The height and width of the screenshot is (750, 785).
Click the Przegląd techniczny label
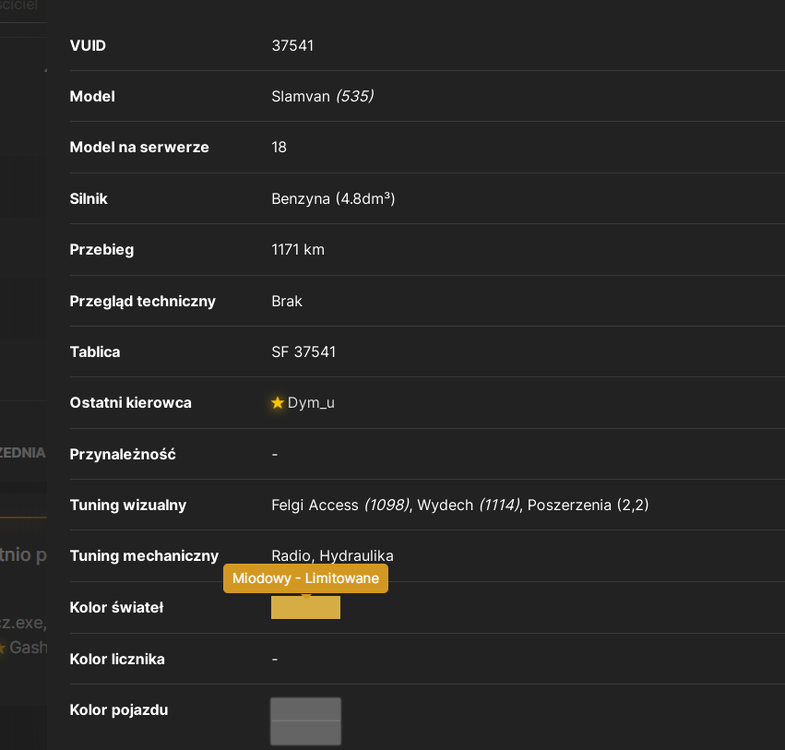[142, 301]
